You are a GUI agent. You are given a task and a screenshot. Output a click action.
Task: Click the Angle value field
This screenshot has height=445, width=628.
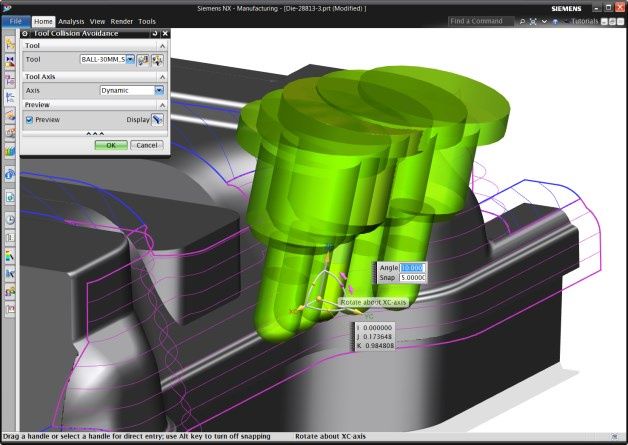pyautogui.click(x=412, y=268)
